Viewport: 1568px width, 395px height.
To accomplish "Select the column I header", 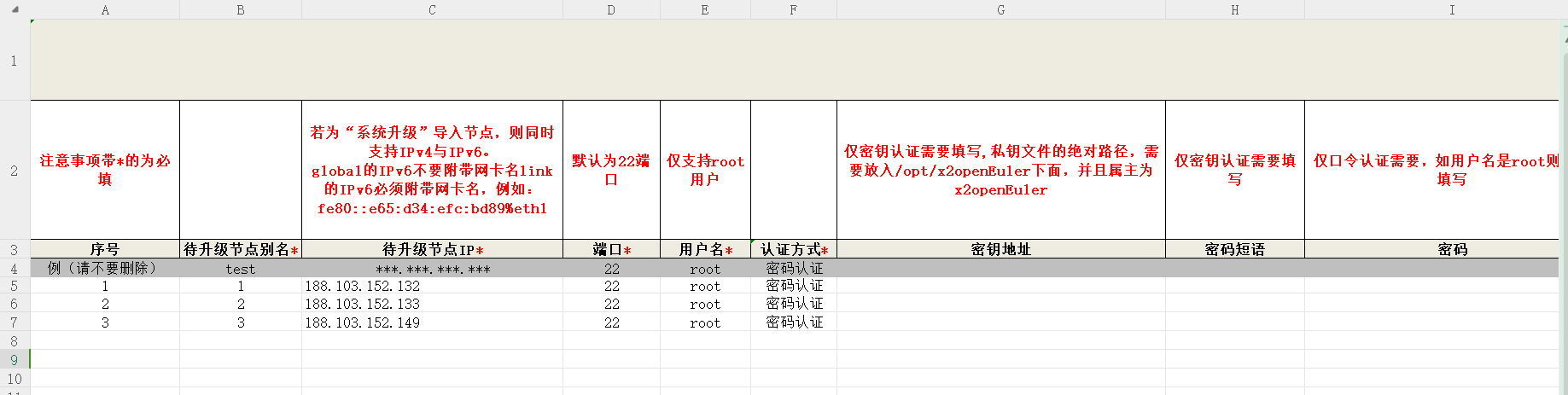I will coord(1451,9).
